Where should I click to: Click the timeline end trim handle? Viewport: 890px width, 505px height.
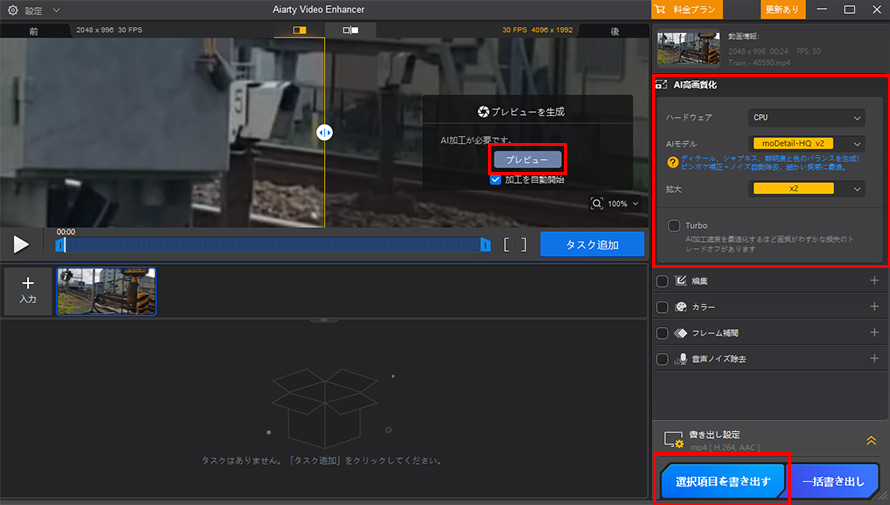tap(485, 245)
